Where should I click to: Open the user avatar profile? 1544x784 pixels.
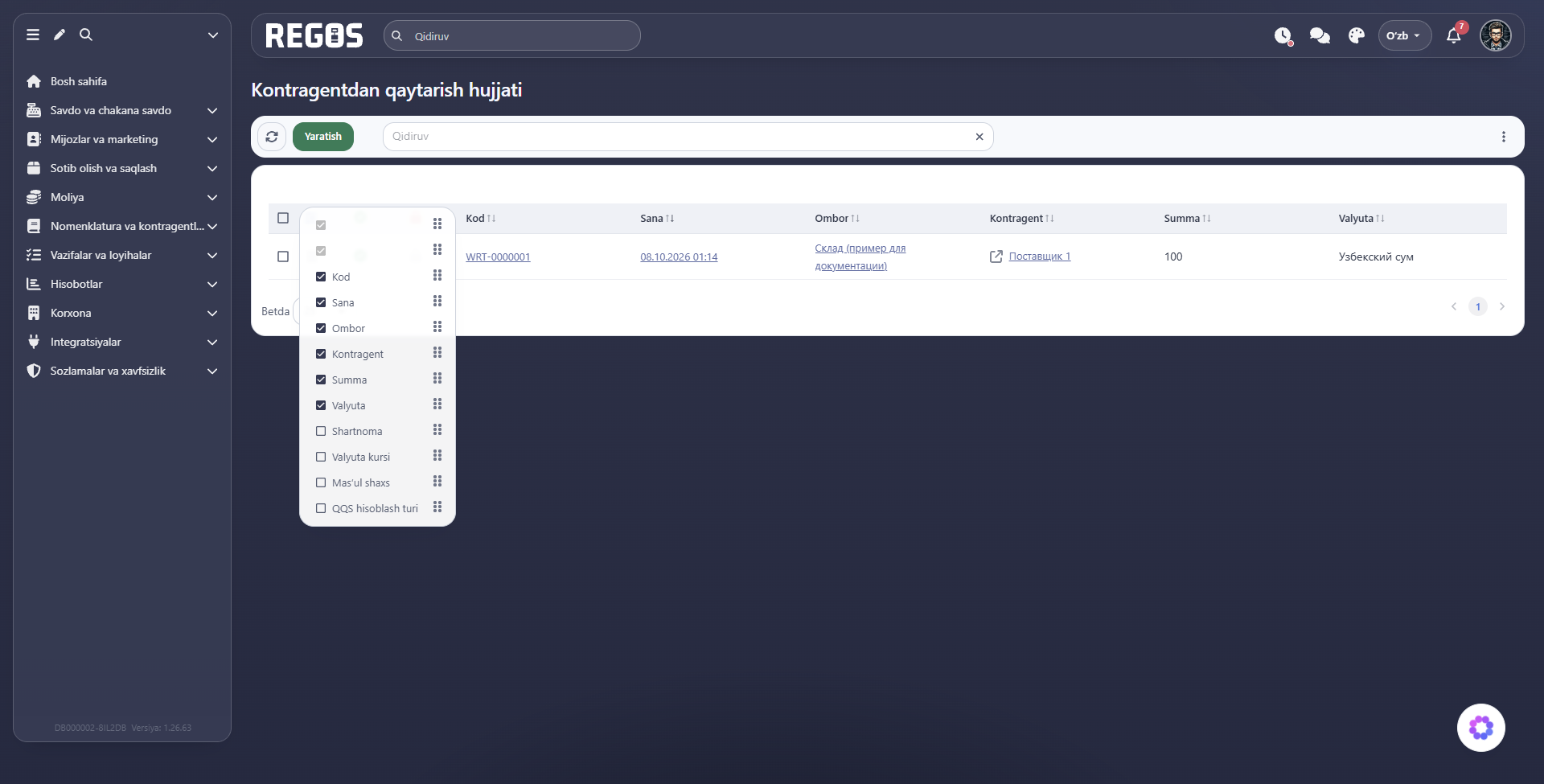click(x=1496, y=35)
